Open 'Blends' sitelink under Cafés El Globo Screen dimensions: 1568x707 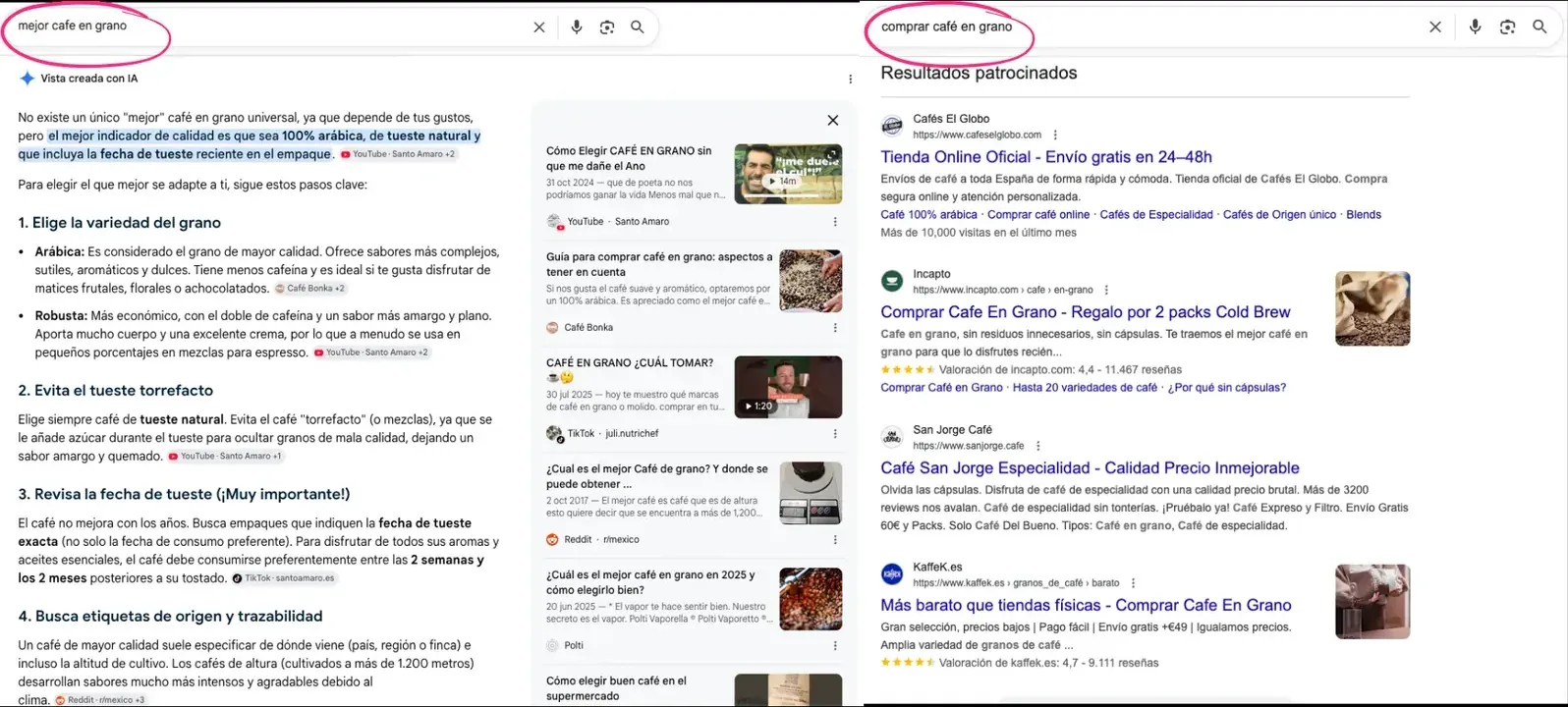tap(1364, 215)
